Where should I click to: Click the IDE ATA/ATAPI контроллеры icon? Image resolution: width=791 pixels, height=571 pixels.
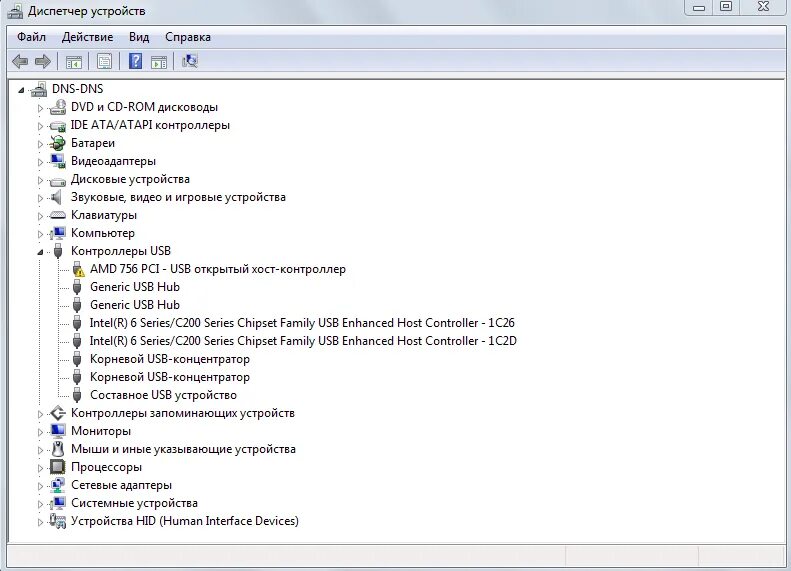click(58, 125)
